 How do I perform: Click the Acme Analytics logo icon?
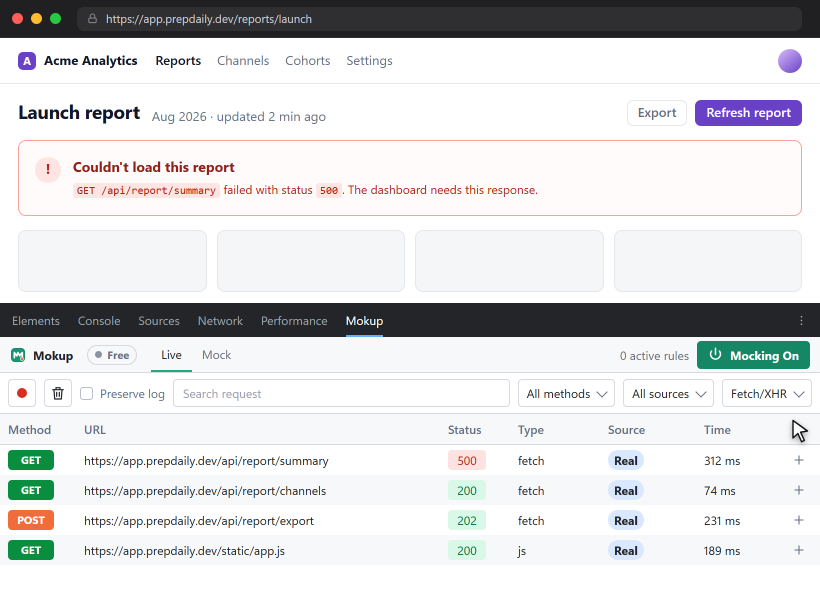tap(27, 61)
